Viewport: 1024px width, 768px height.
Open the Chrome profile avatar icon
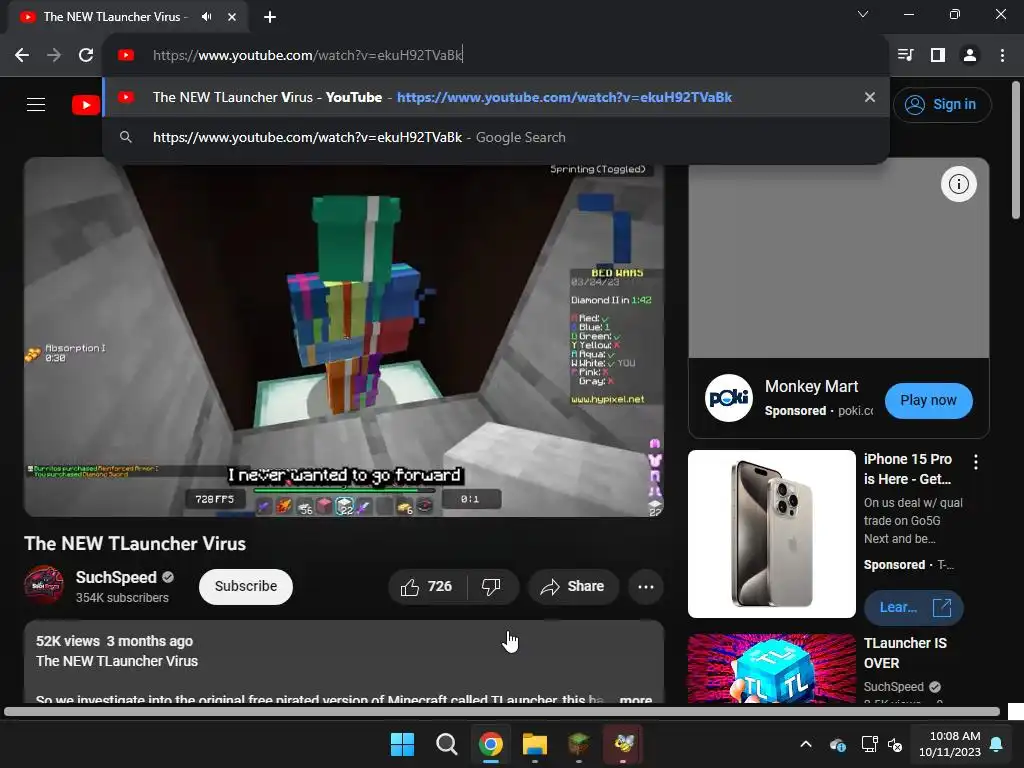[x=970, y=55]
